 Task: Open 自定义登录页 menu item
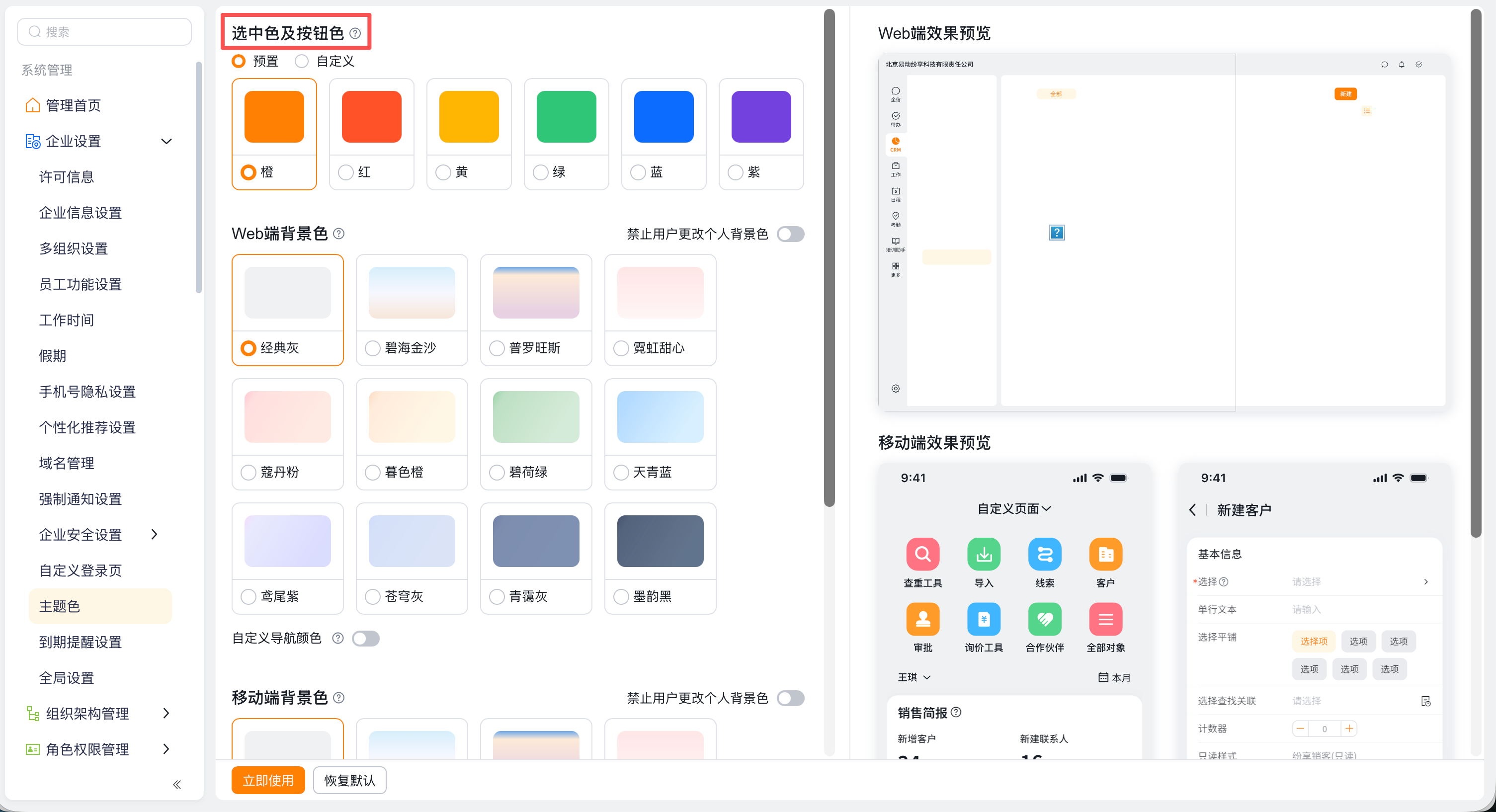(x=80, y=570)
